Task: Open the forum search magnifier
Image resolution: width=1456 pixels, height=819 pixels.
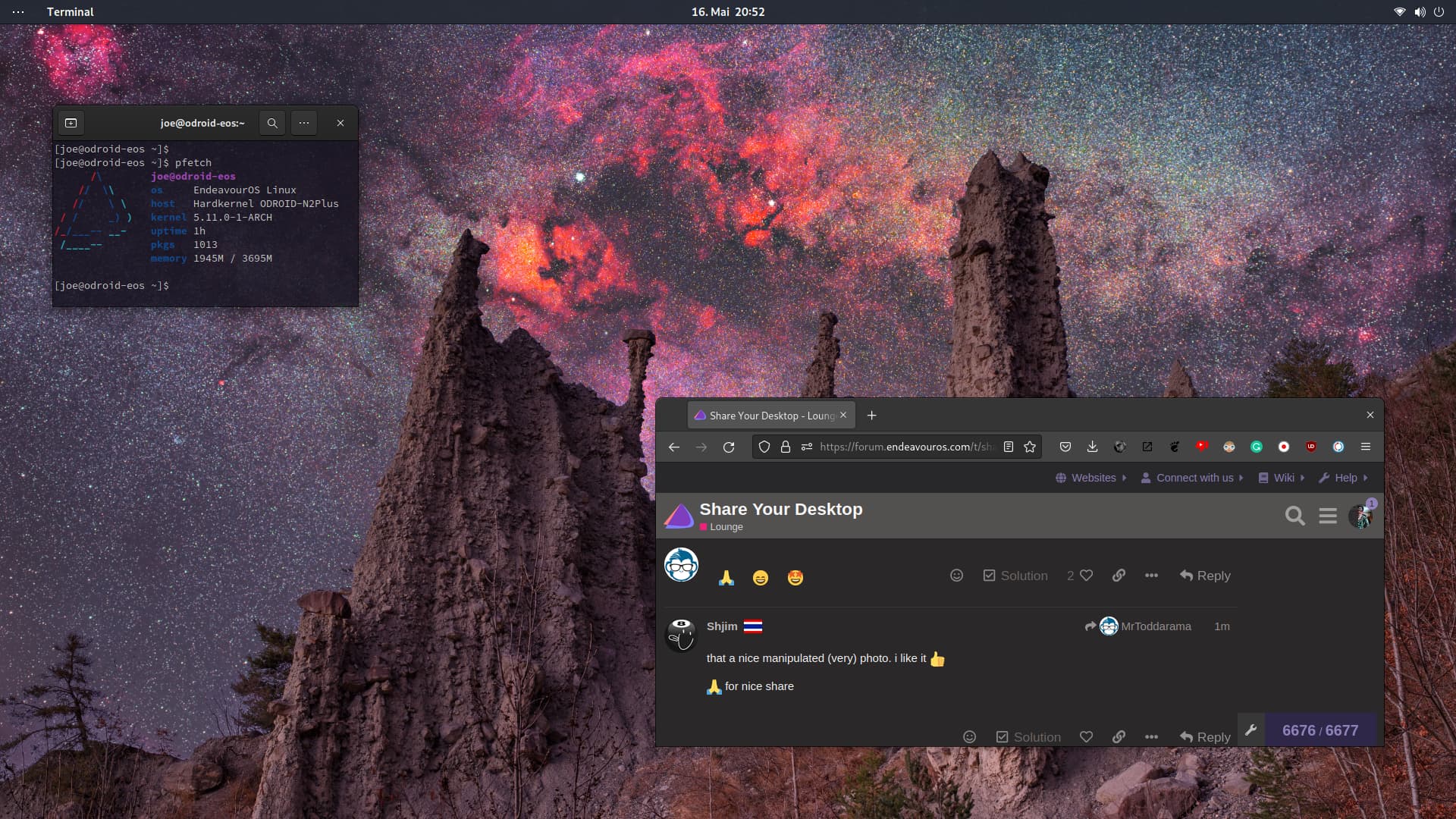Action: pos(1295,516)
